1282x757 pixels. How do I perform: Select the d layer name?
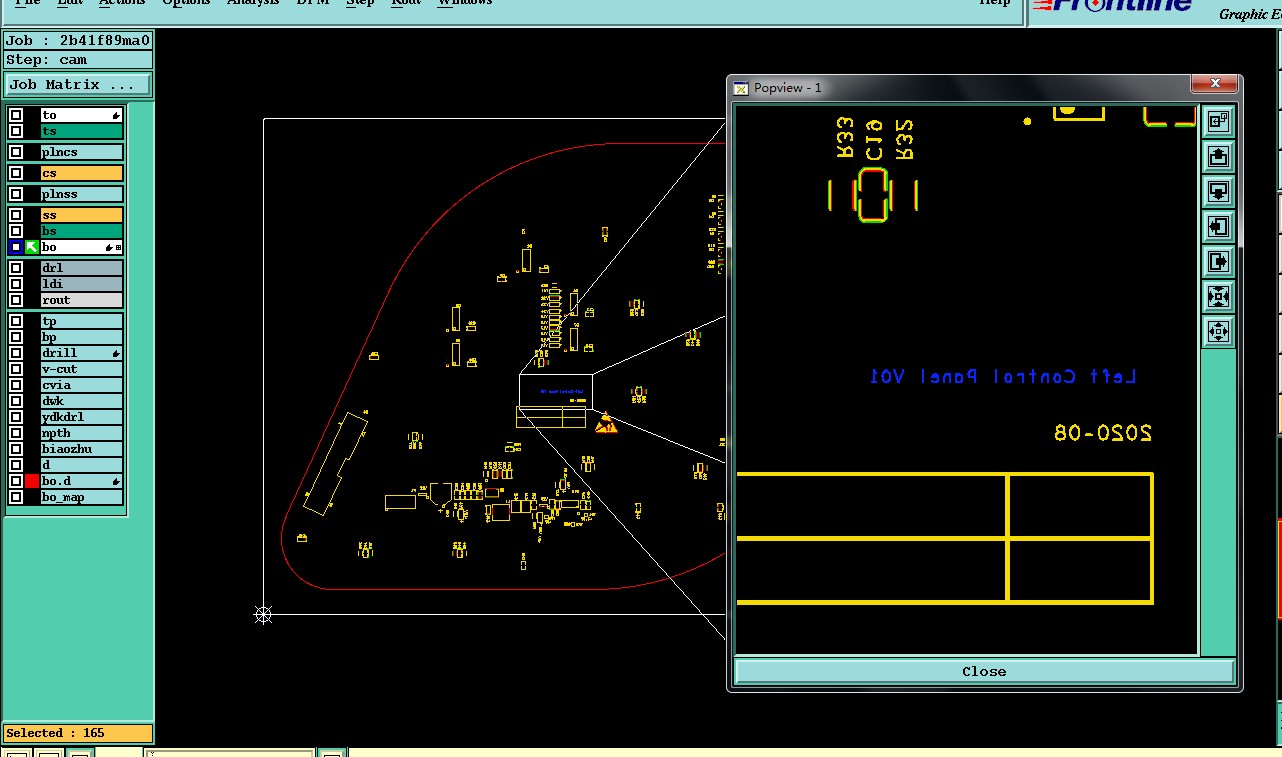[x=81, y=465]
